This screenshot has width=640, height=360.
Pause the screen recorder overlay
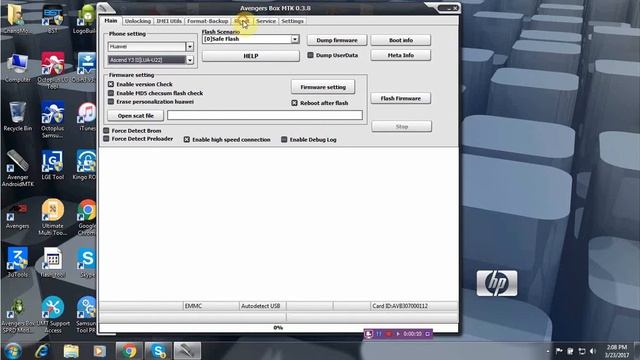pyautogui.click(x=379, y=334)
